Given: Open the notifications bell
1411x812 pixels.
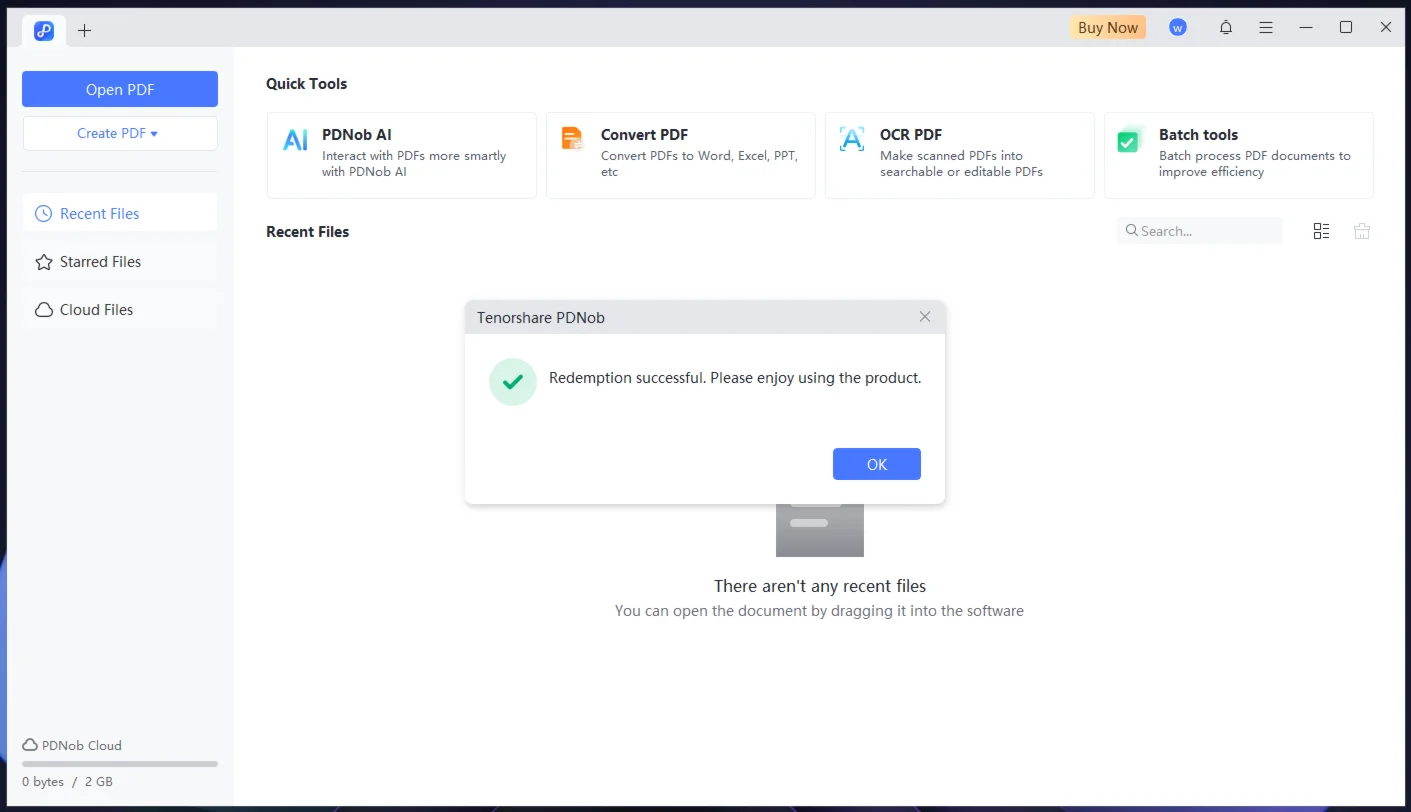Looking at the screenshot, I should 1226,28.
